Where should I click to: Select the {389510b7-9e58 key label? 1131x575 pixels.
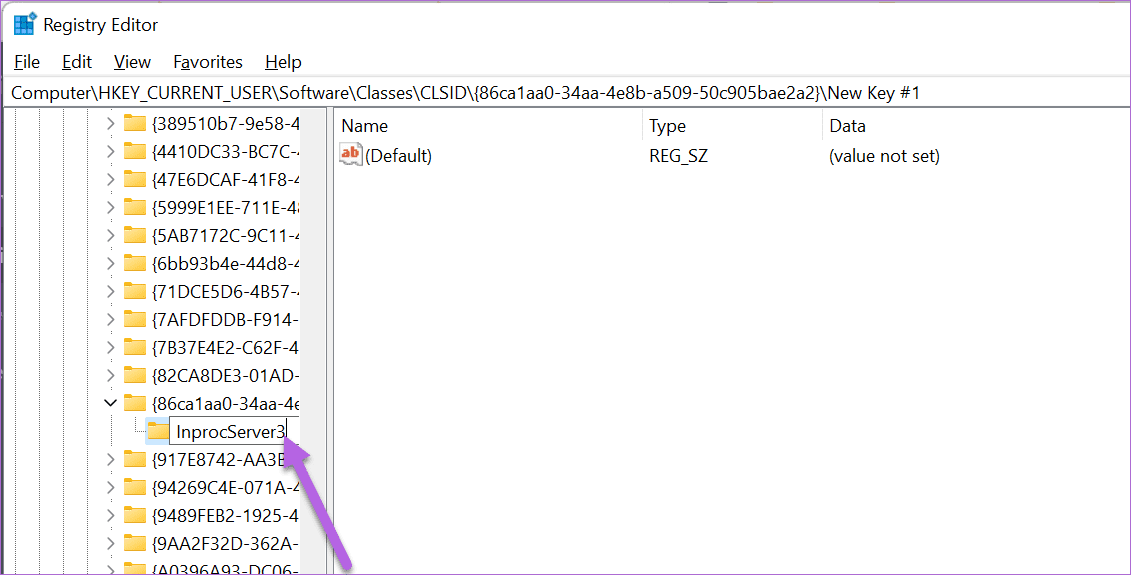pyautogui.click(x=225, y=123)
